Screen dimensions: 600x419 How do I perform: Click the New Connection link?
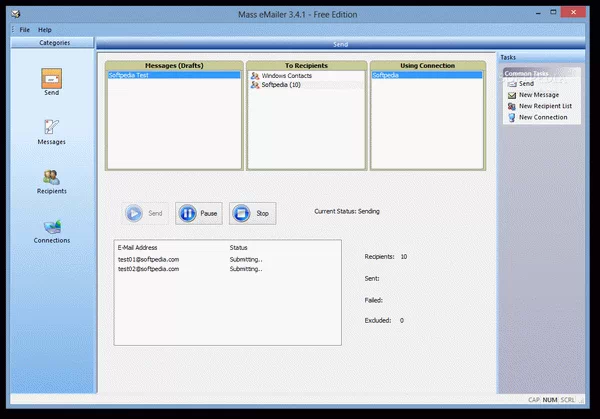click(543, 117)
